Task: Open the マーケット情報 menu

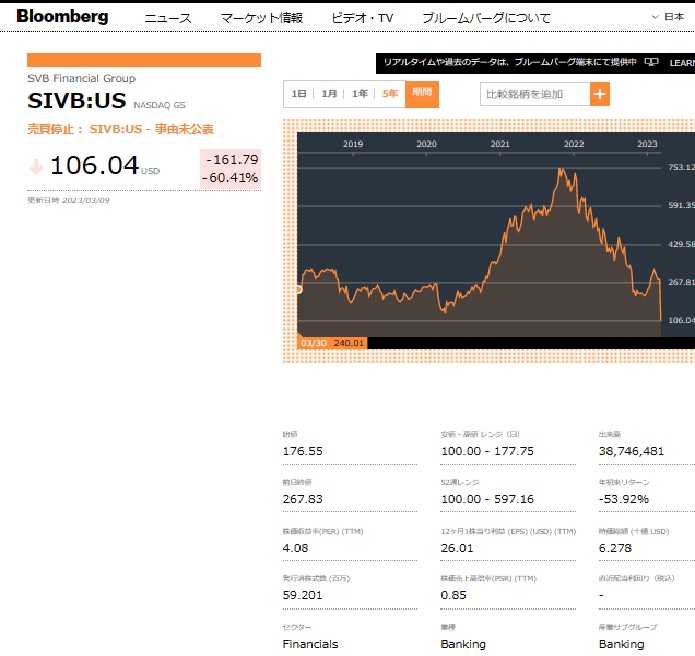Action: pyautogui.click(x=262, y=18)
